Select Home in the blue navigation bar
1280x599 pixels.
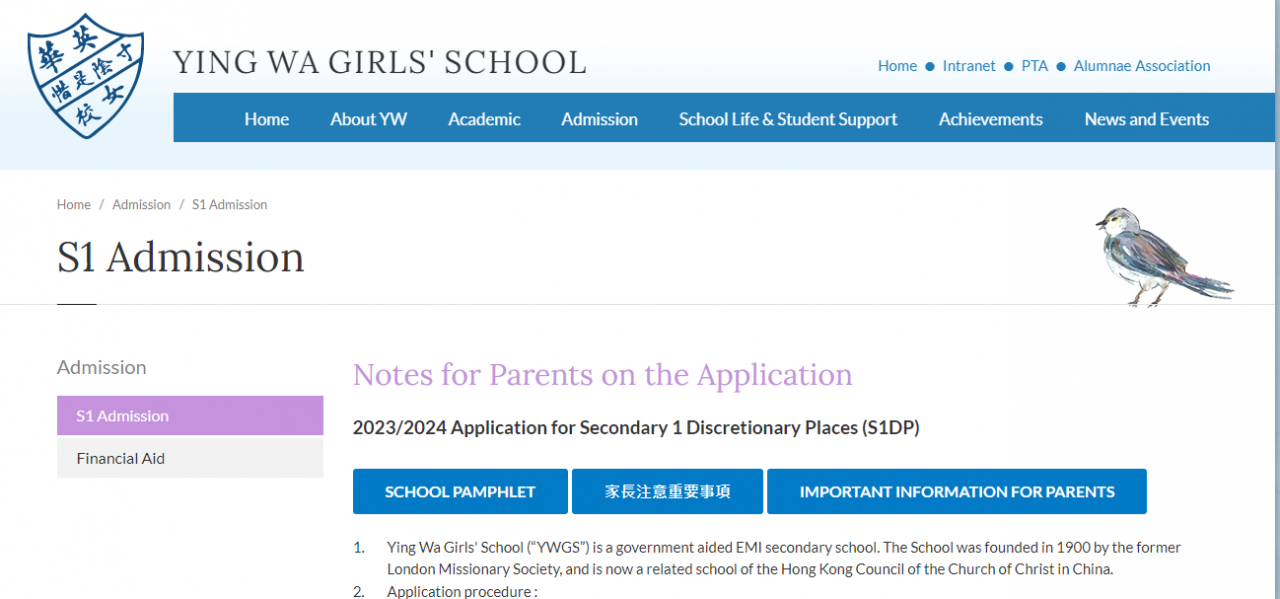point(266,119)
